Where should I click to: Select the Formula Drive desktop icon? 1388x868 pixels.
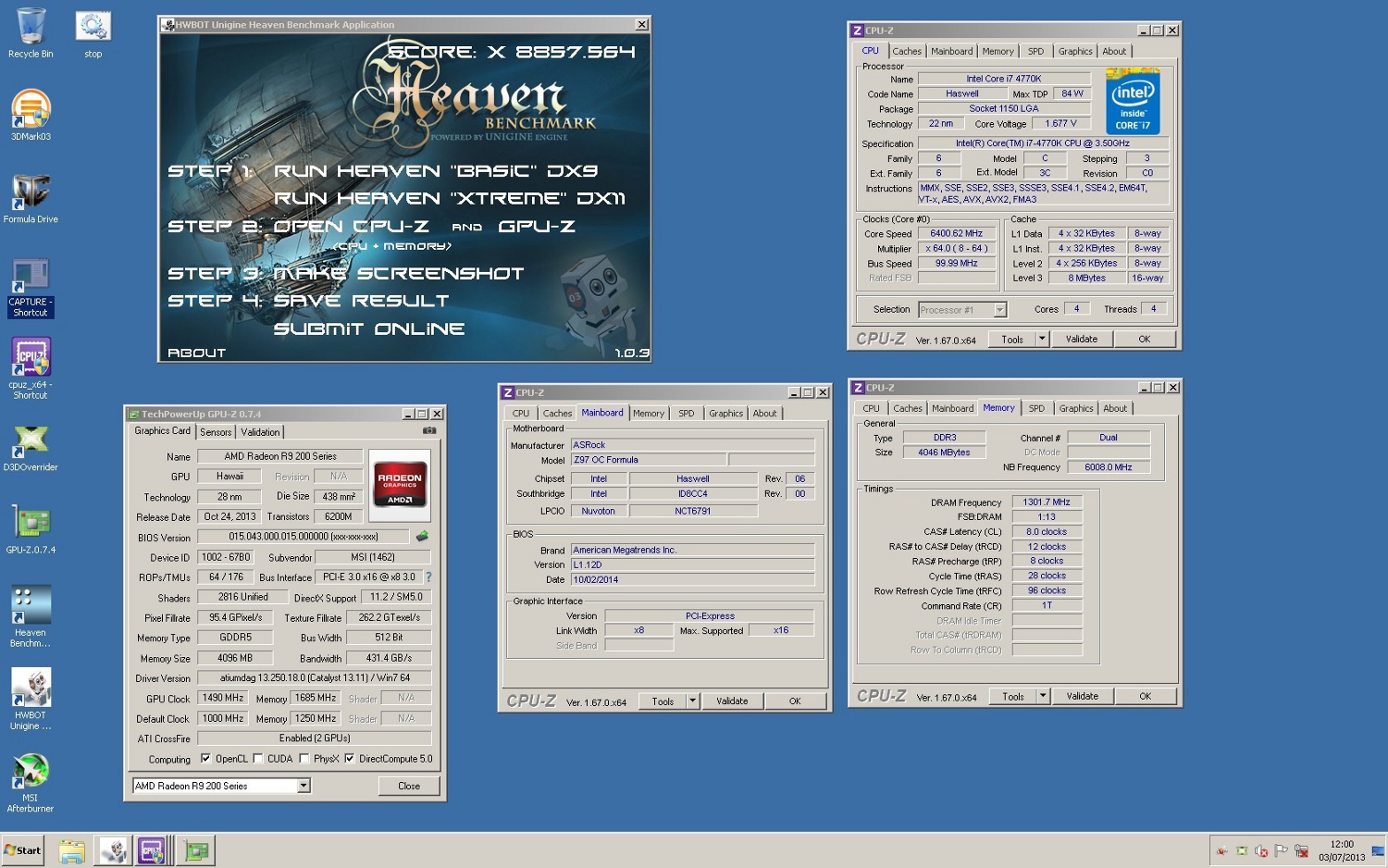tap(31, 198)
